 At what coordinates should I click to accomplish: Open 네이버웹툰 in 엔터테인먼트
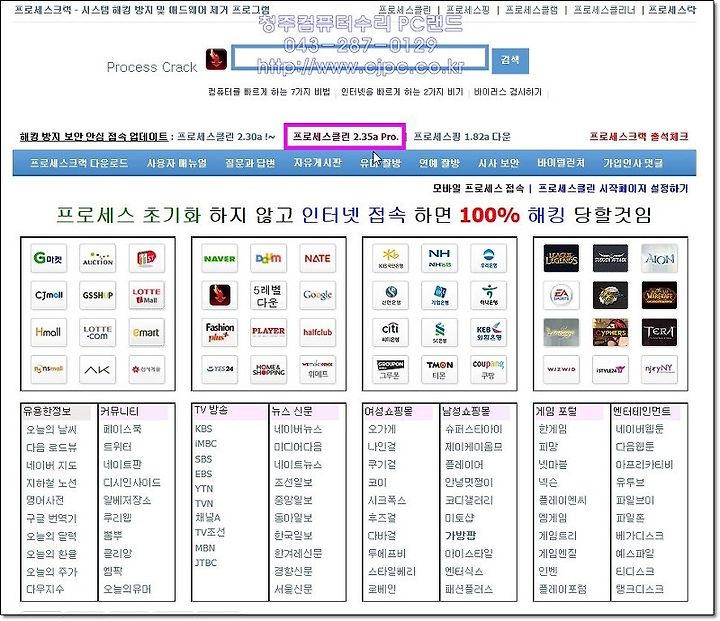(x=640, y=429)
